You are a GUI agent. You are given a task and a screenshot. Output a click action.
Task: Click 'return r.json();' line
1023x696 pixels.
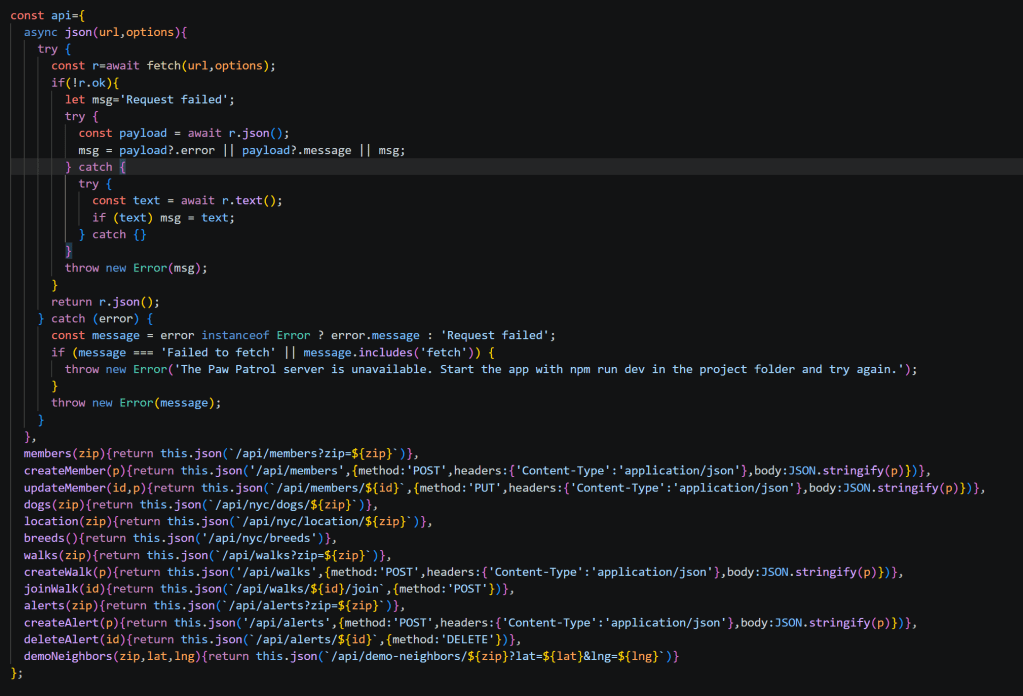105,301
